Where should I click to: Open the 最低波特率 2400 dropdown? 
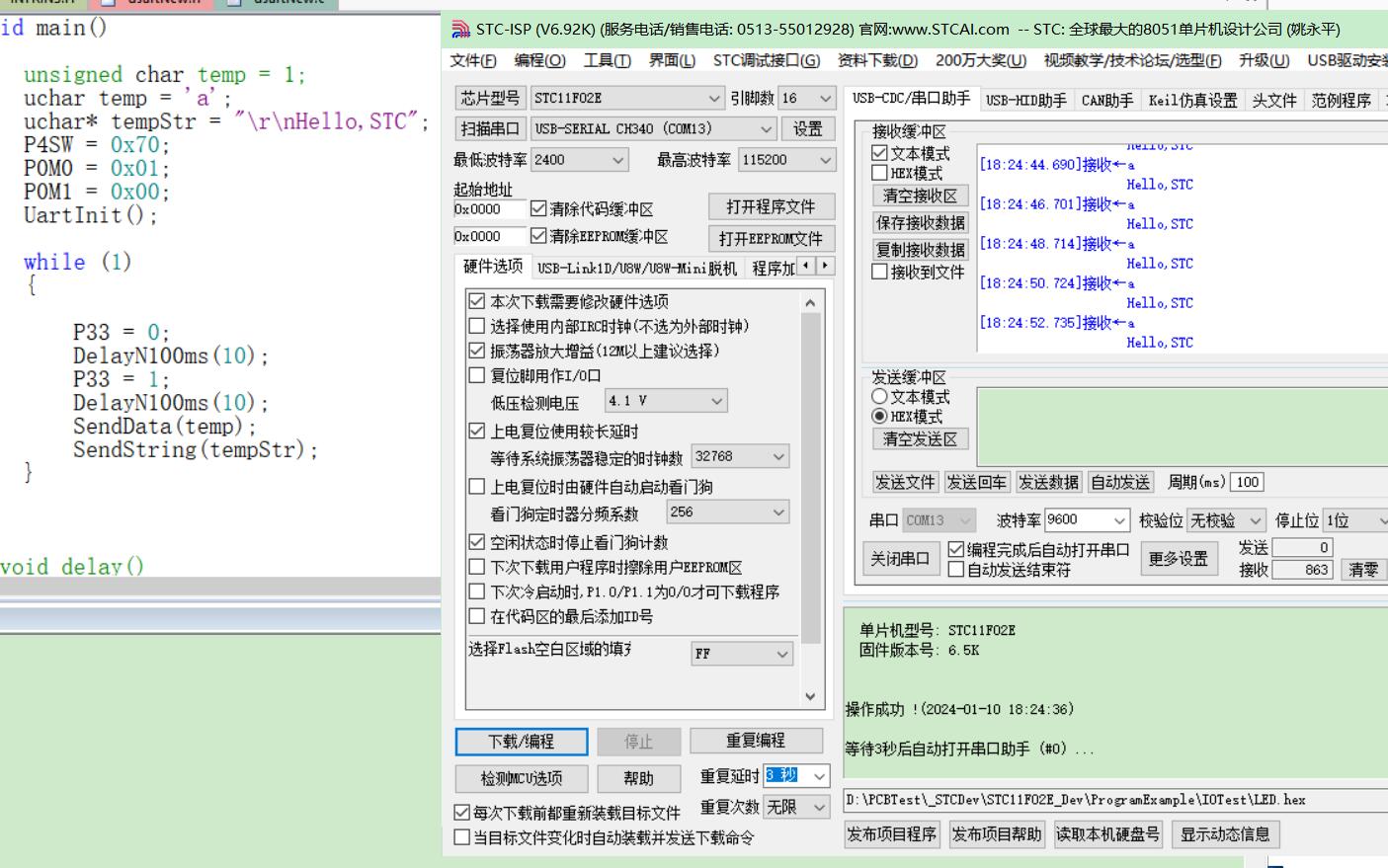pos(579,159)
